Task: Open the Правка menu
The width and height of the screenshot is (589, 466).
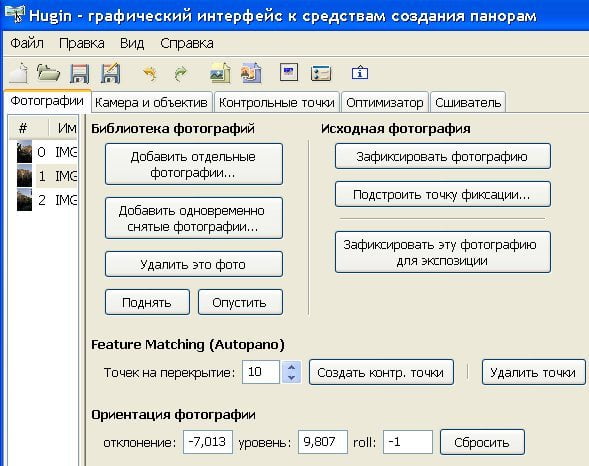Action: (x=82, y=43)
